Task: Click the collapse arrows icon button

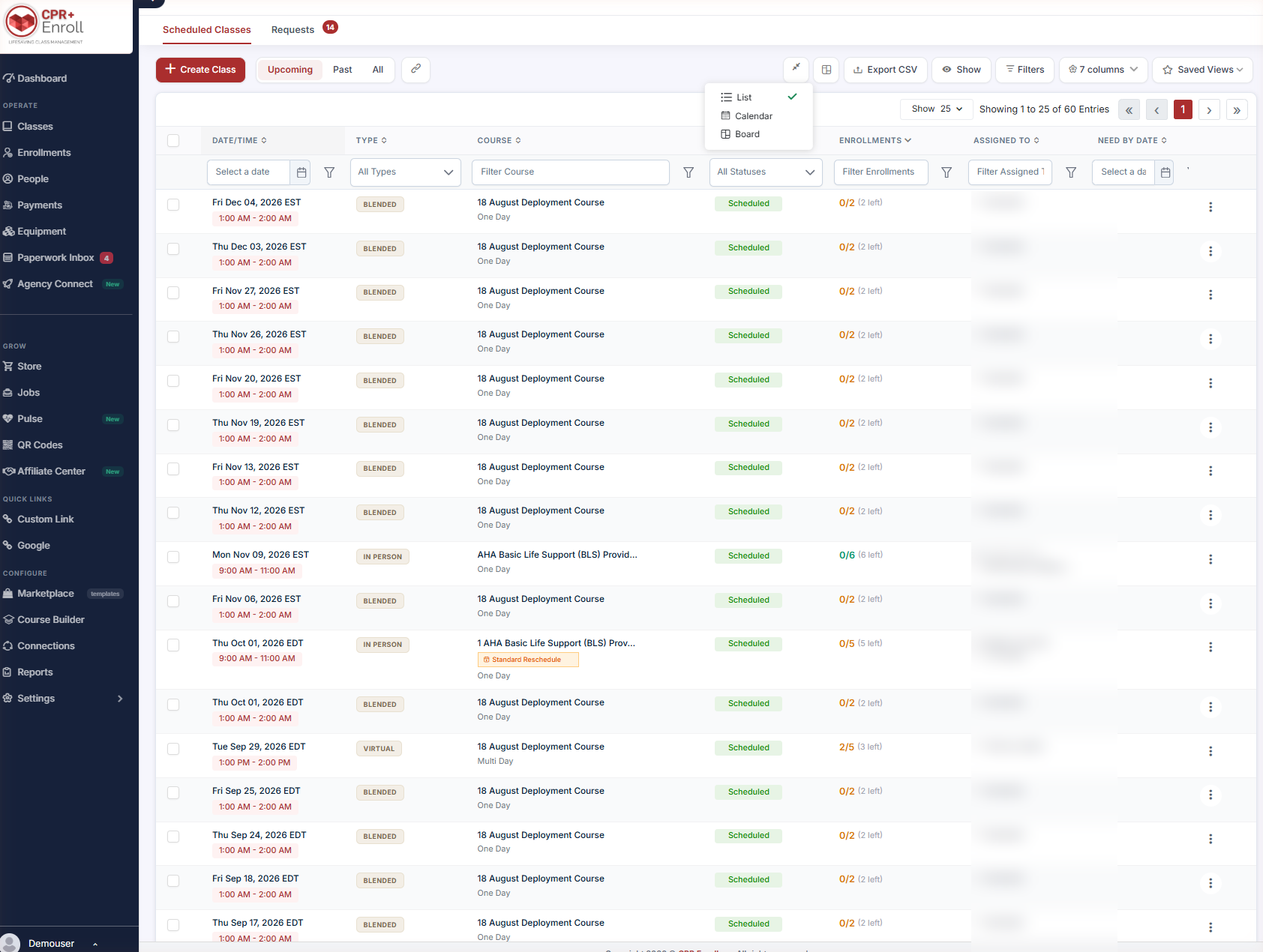Action: coord(796,69)
